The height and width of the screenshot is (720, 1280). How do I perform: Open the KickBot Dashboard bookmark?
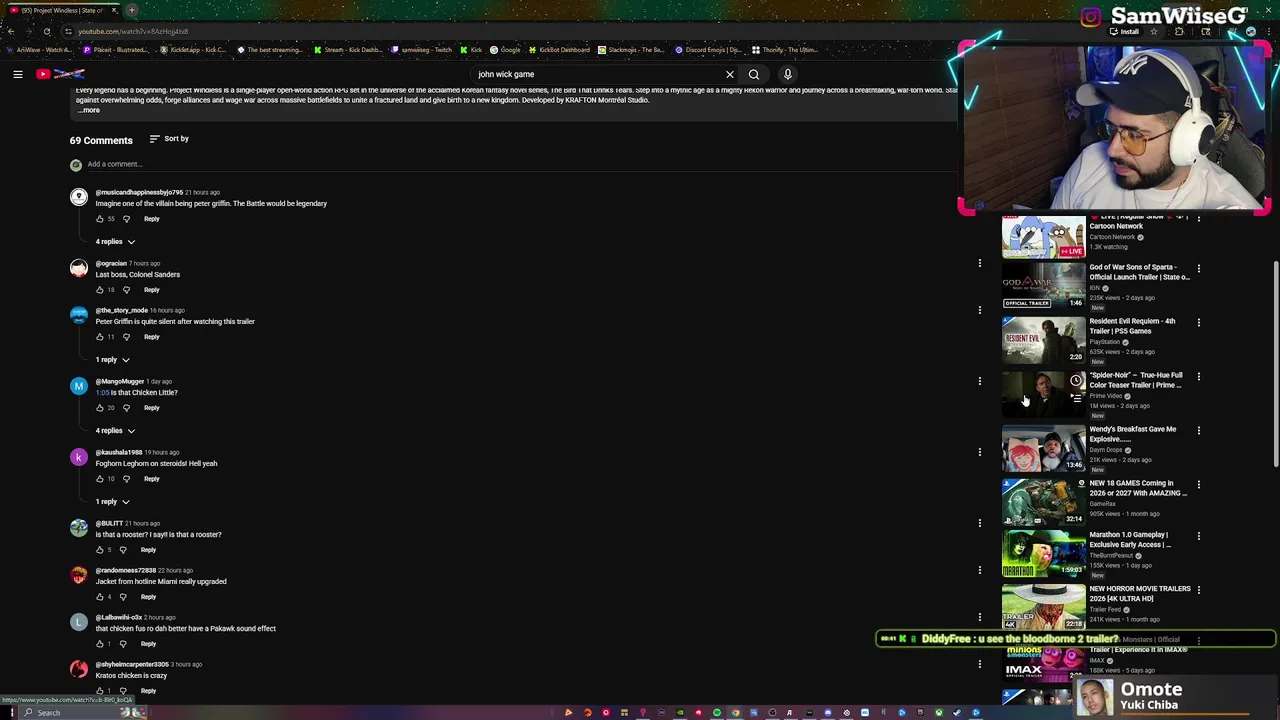click(x=559, y=50)
